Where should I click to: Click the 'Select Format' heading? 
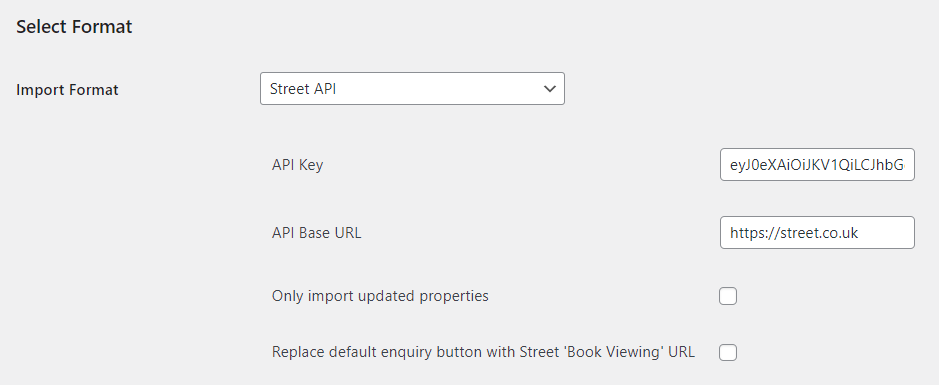click(74, 27)
